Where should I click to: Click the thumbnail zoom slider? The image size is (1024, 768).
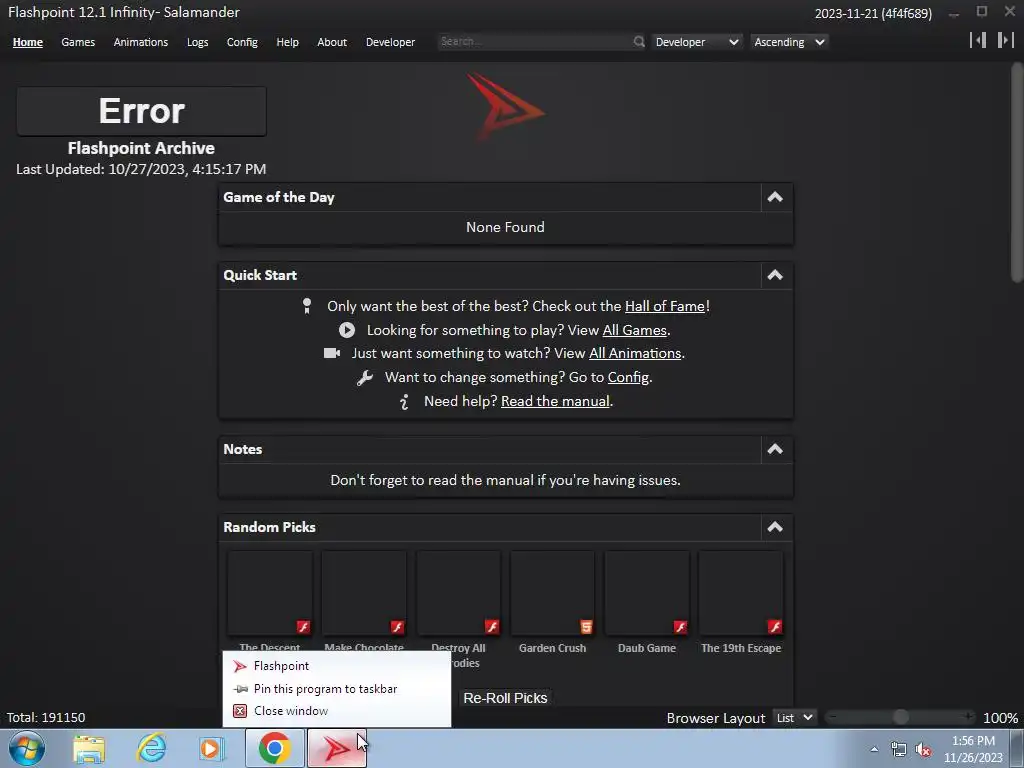901,717
